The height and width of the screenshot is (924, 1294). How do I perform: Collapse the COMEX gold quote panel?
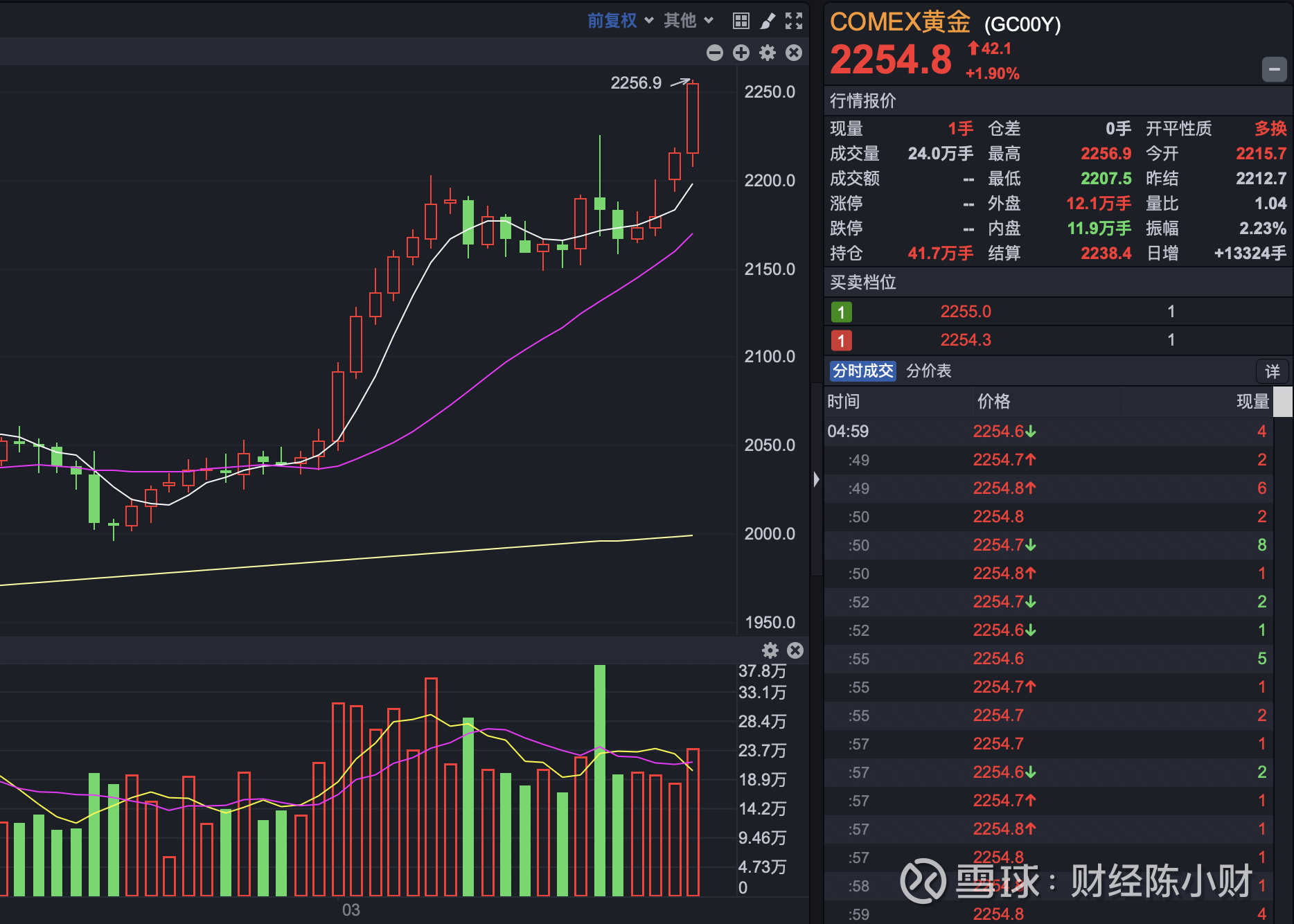click(1275, 69)
